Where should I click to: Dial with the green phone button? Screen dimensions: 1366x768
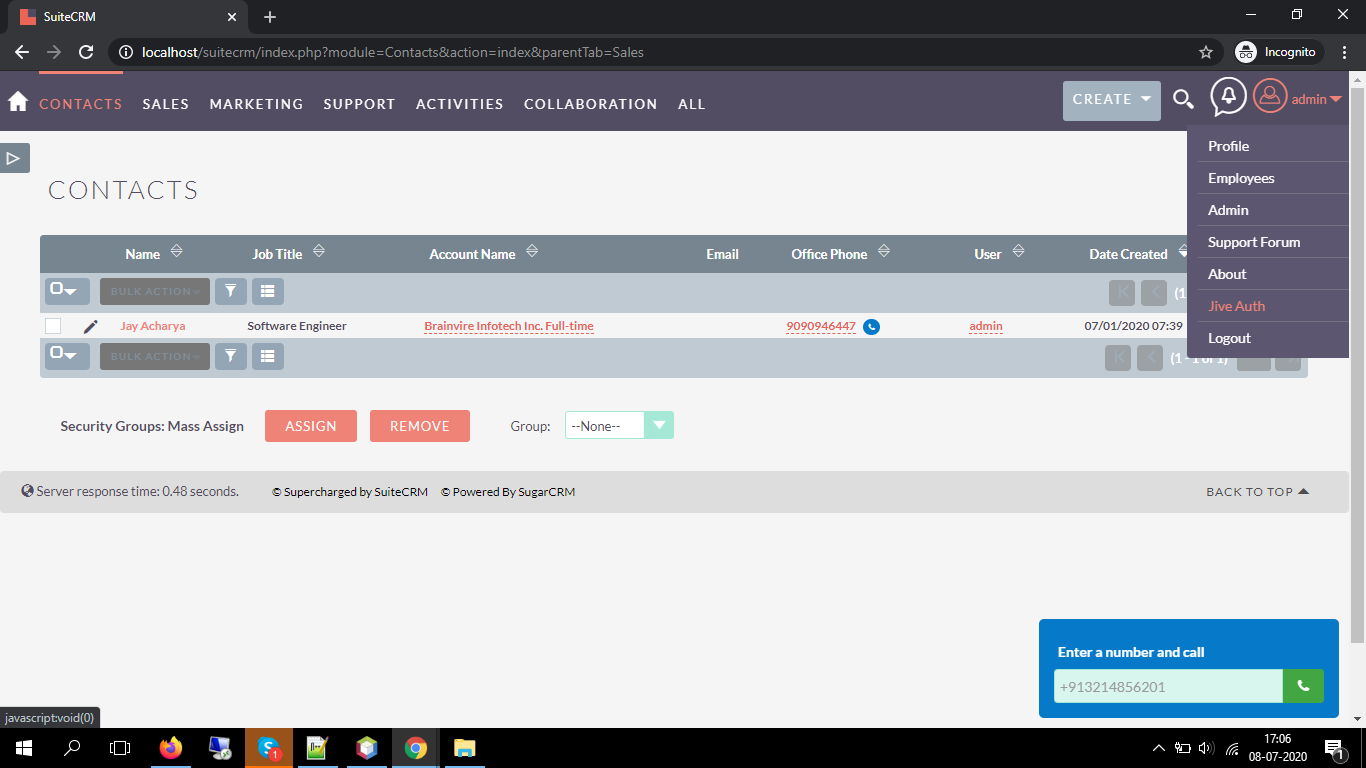[1303, 686]
